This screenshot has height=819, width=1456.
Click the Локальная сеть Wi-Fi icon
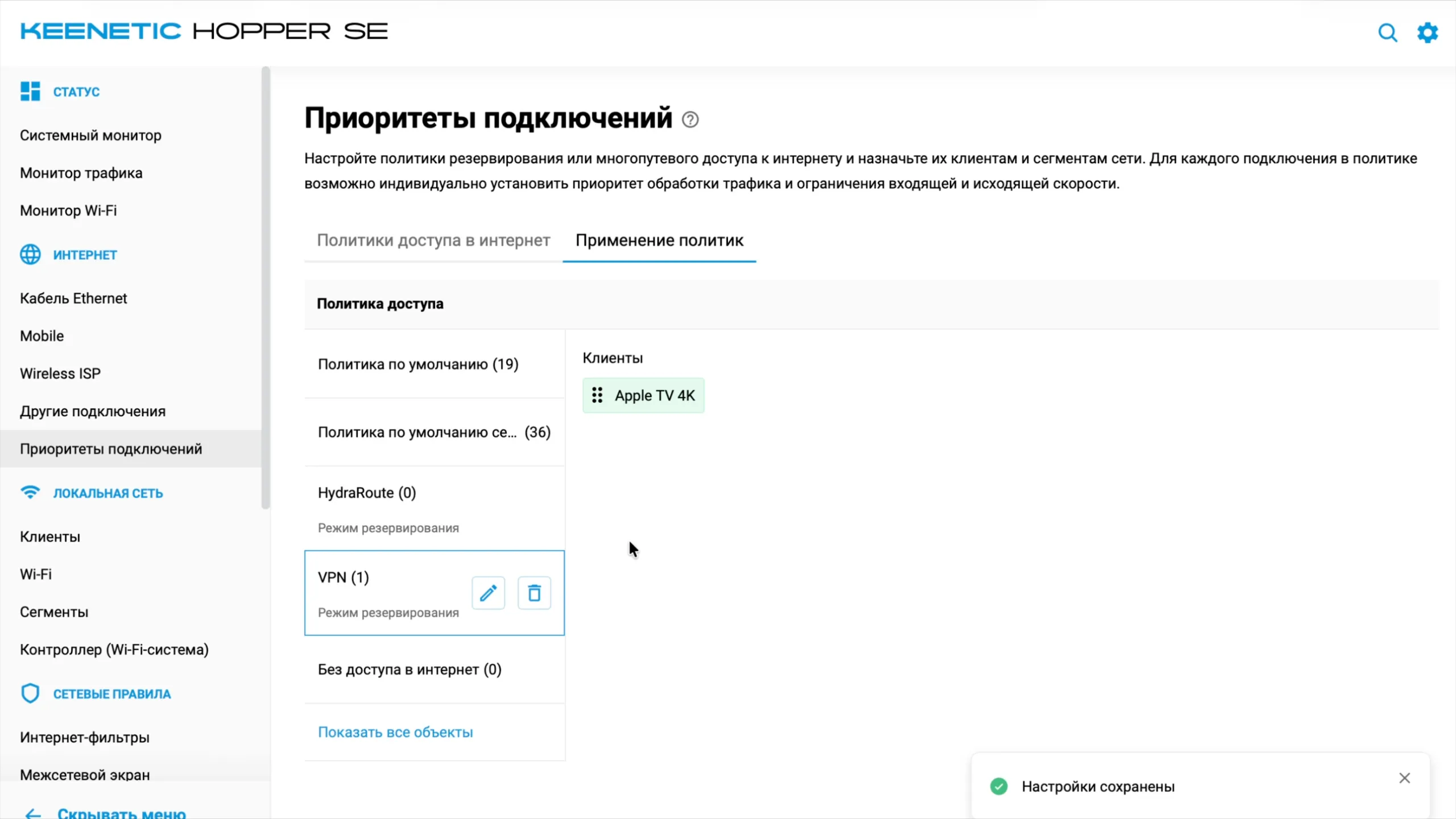tap(30, 492)
